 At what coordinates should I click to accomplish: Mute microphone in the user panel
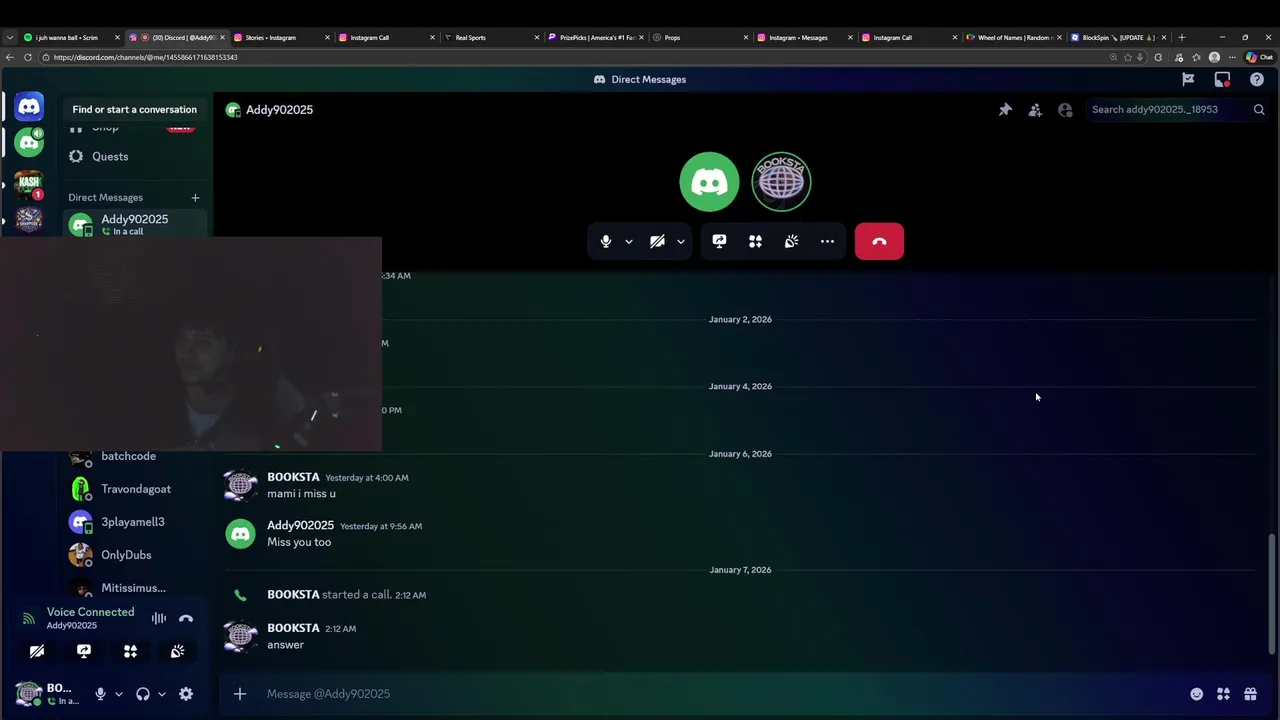pyautogui.click(x=100, y=694)
